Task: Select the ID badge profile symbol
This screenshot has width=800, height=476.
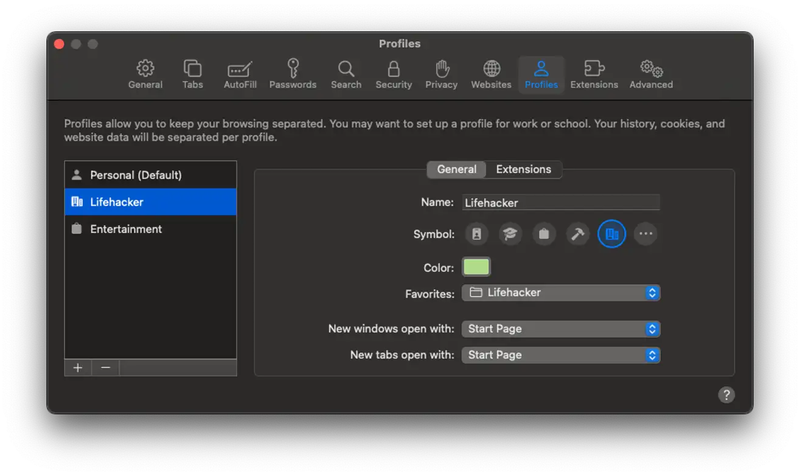Action: click(477, 234)
